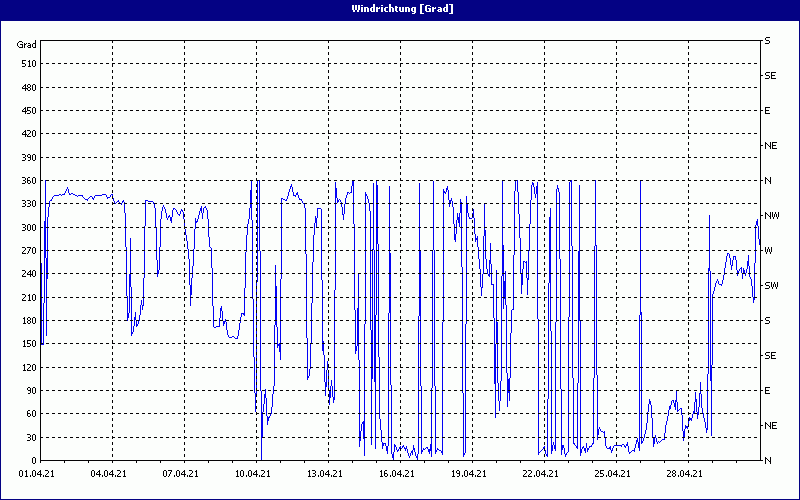Image resolution: width=800 pixels, height=500 pixels.
Task: Select the 28.04.21 date on the axis
Action: (684, 474)
